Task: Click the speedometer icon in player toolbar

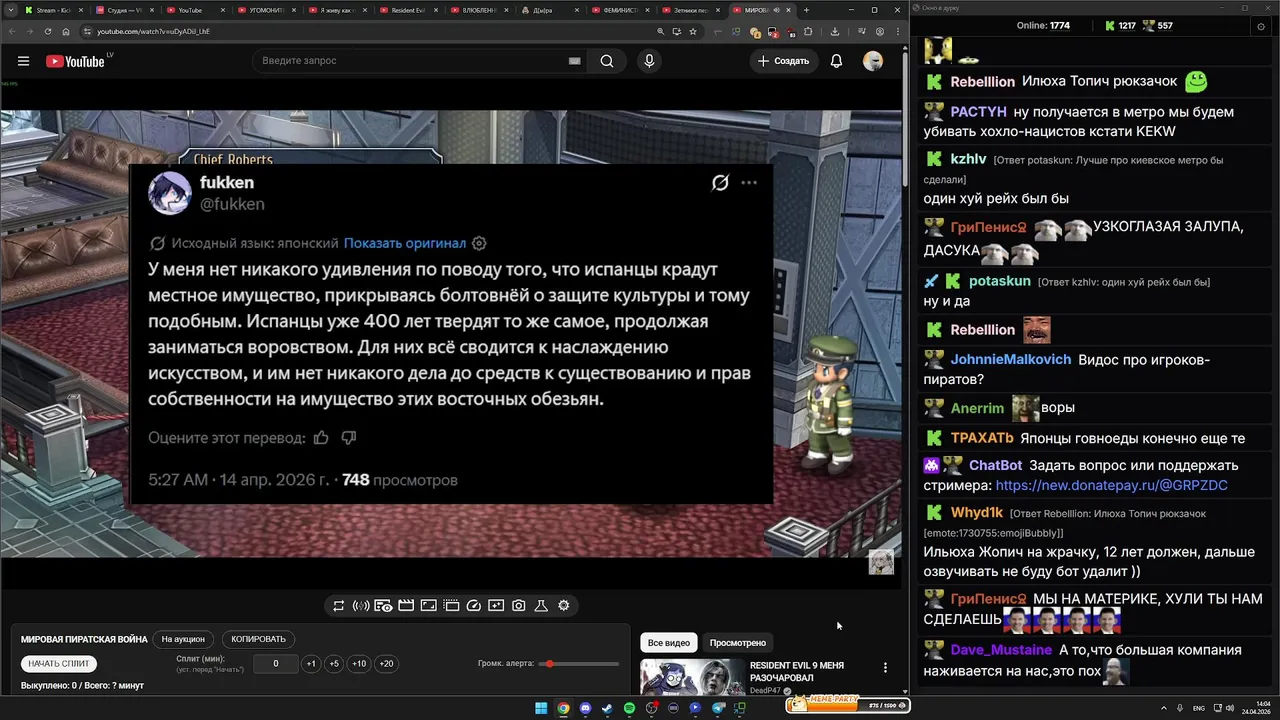Action: click(474, 605)
